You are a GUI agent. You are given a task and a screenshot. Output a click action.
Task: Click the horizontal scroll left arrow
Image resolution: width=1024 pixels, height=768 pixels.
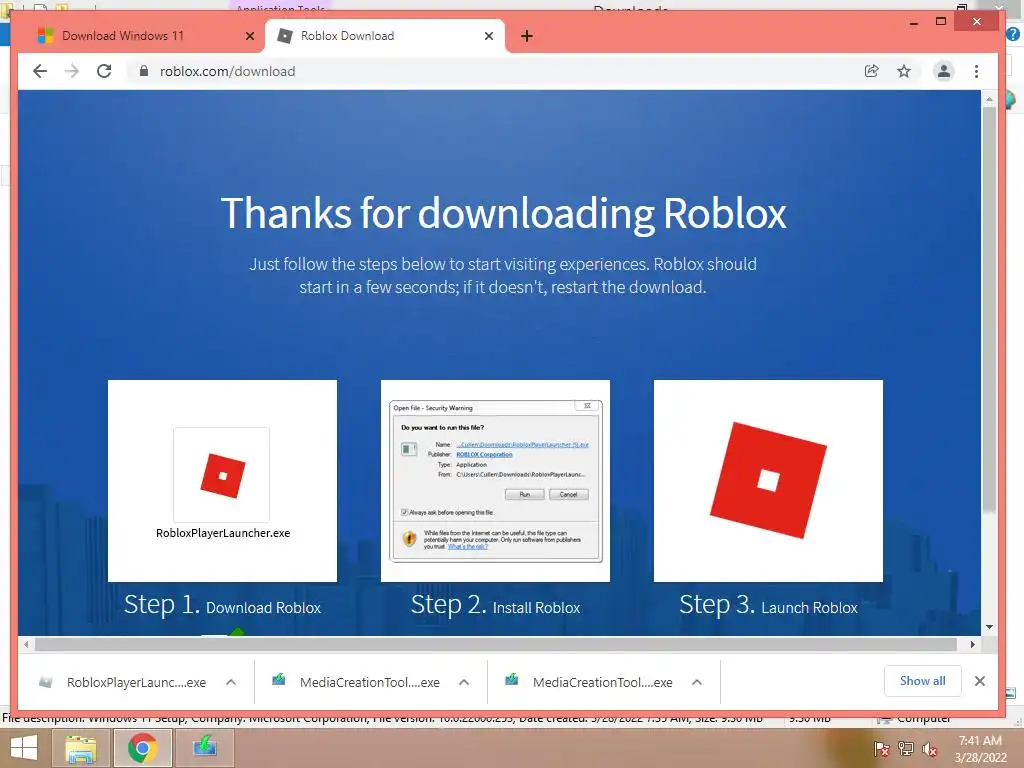coord(25,645)
